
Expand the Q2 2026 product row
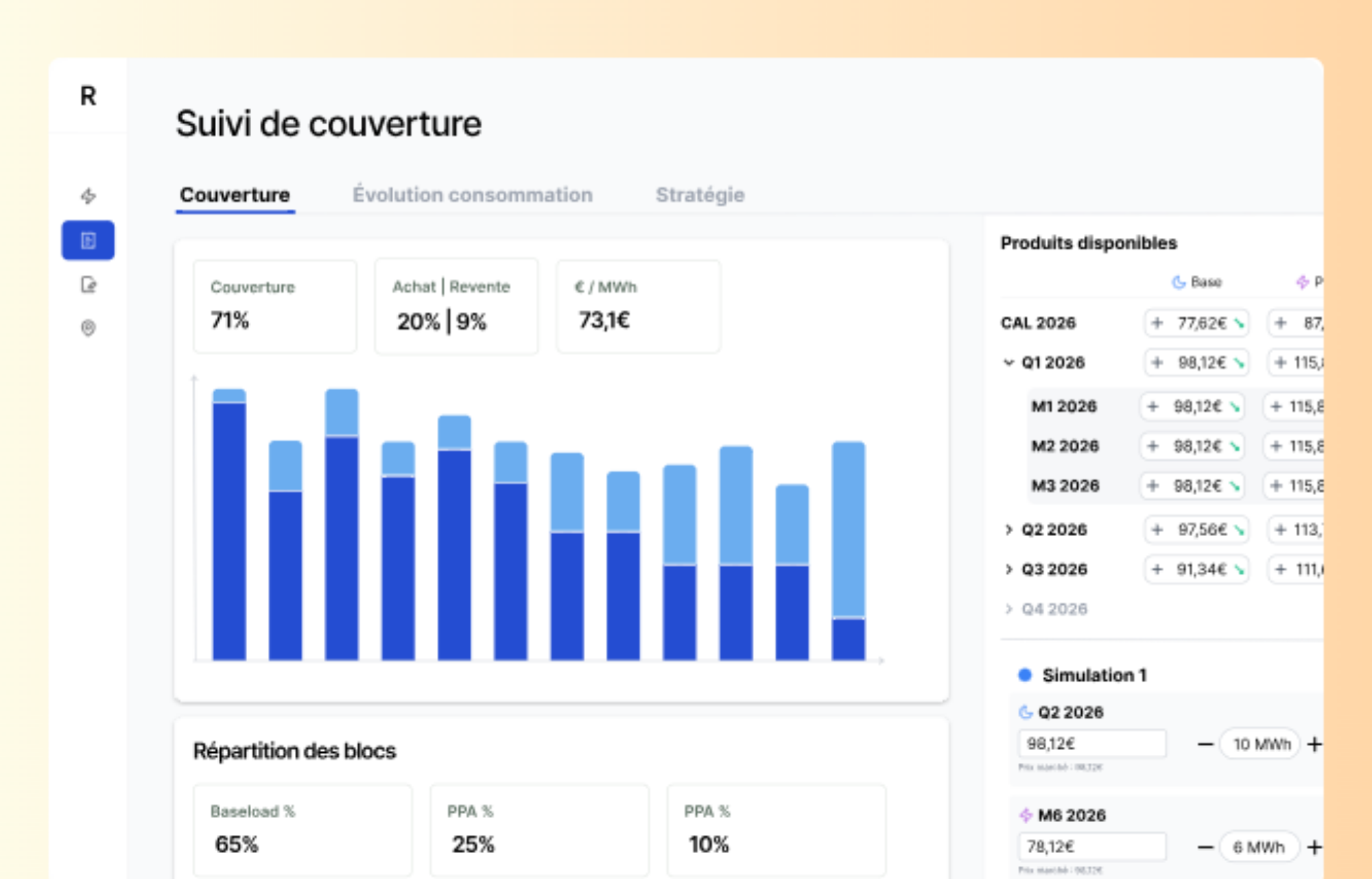1008,530
